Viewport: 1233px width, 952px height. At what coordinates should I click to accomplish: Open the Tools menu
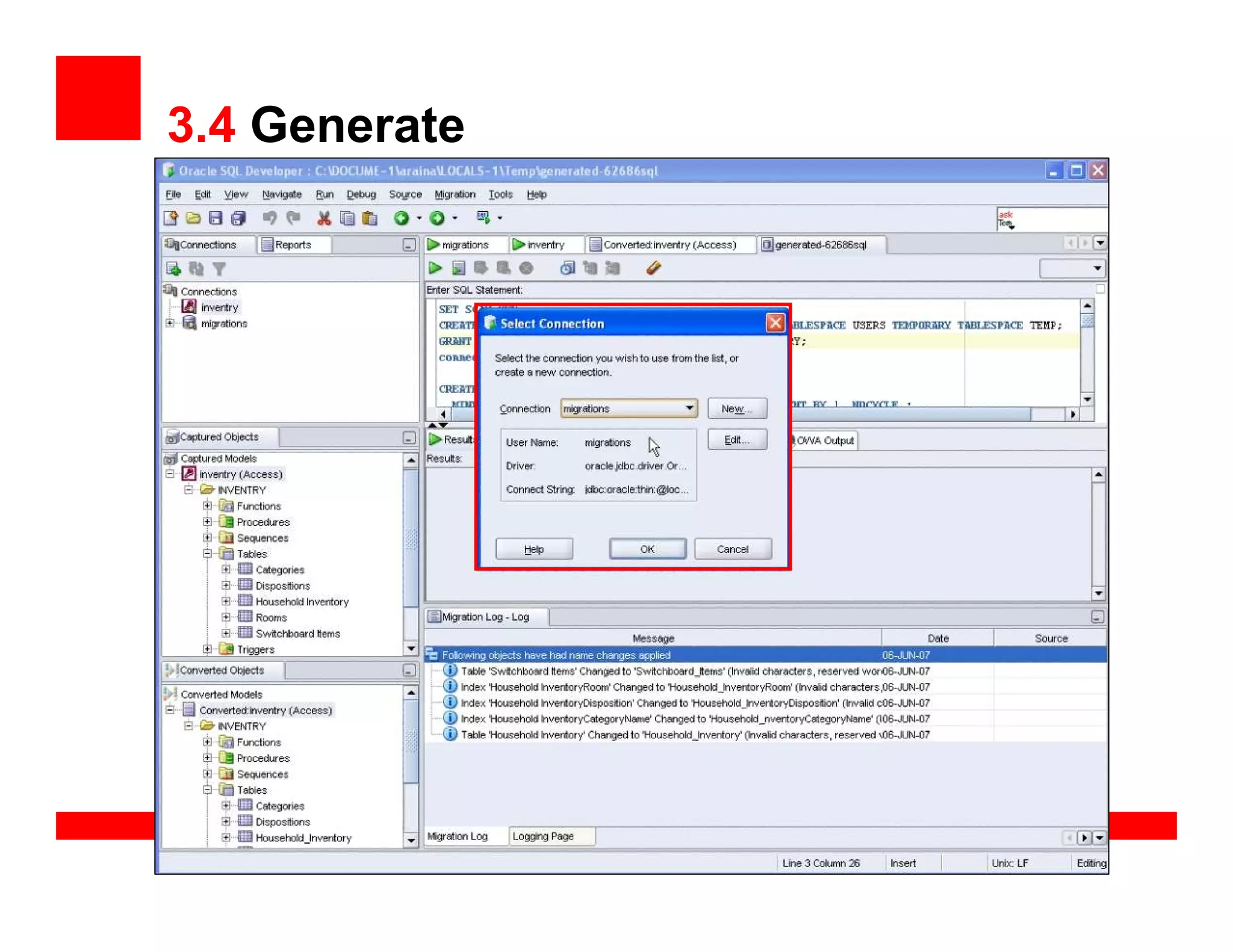pyautogui.click(x=500, y=194)
